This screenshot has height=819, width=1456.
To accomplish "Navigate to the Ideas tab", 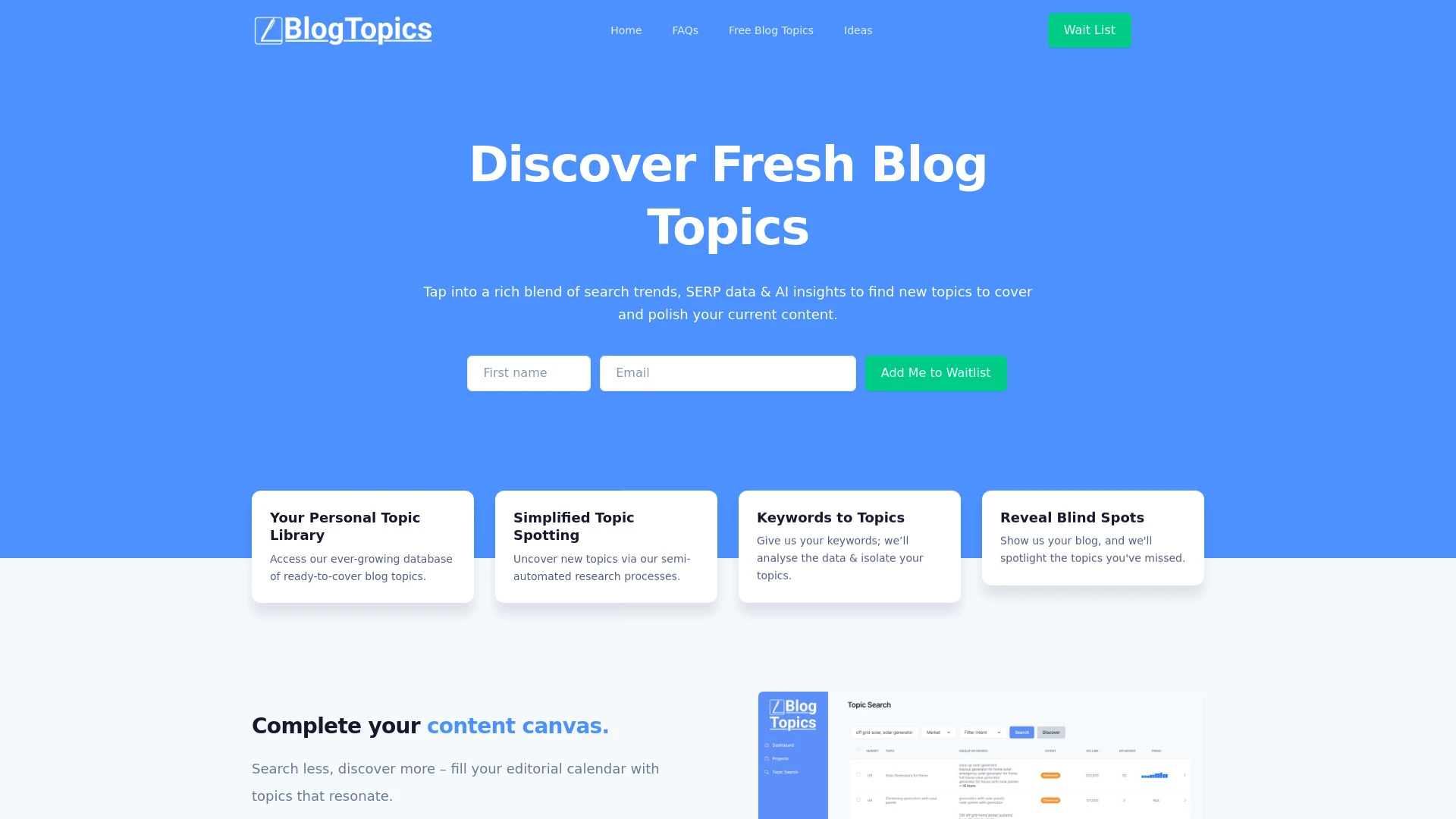I will pos(857,30).
